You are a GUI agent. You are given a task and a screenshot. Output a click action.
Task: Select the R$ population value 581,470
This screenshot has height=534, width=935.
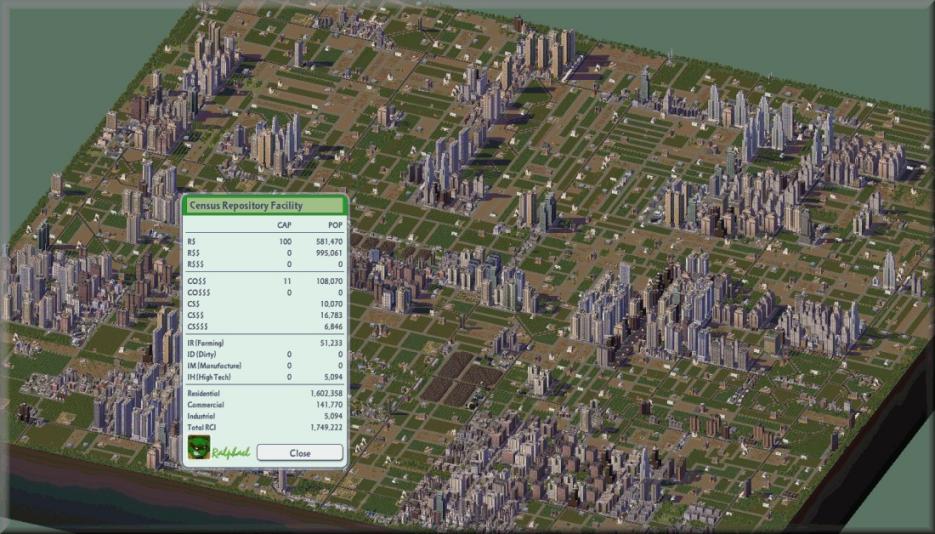(x=329, y=241)
